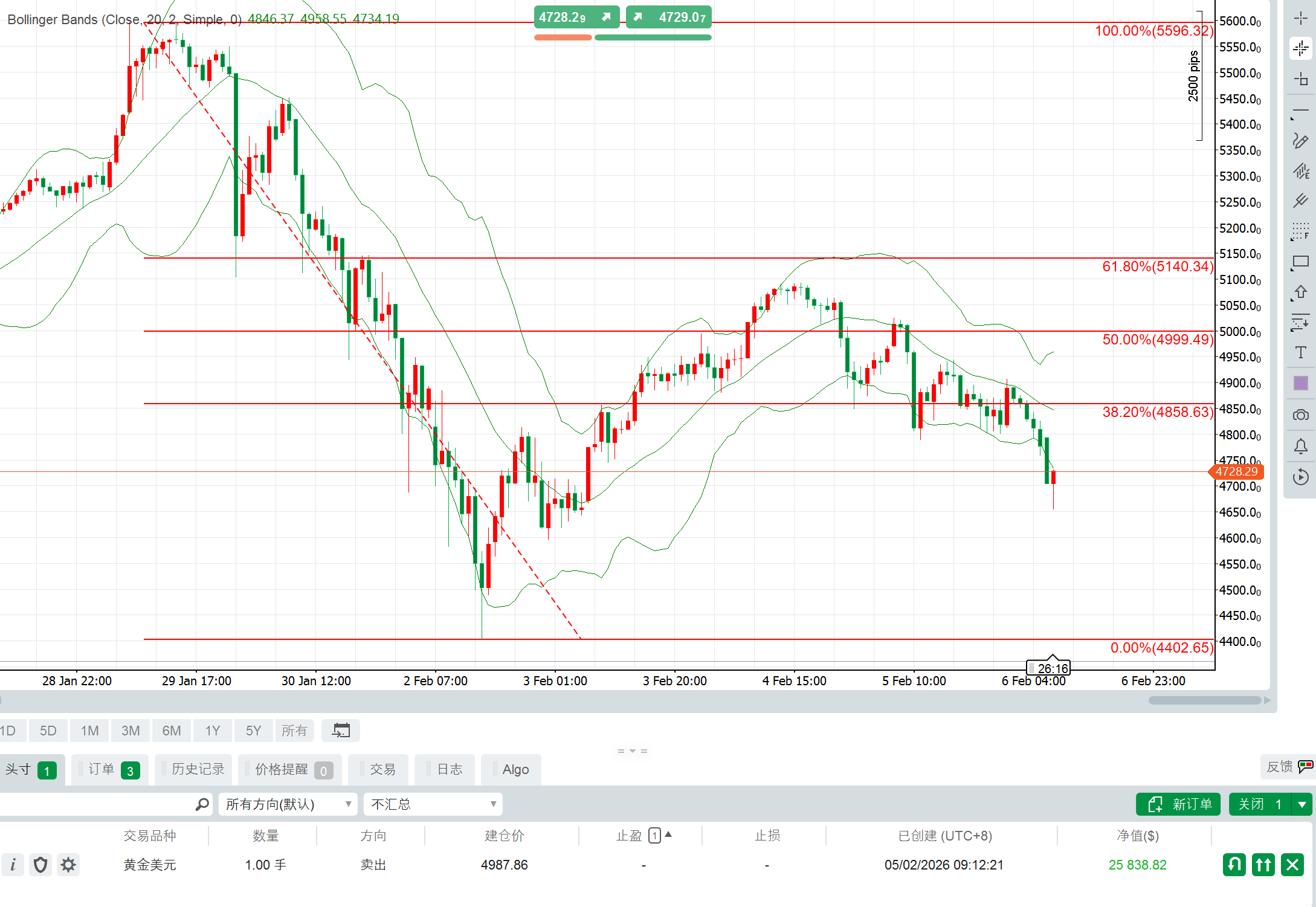Click the reverse position icon

coord(1234,865)
